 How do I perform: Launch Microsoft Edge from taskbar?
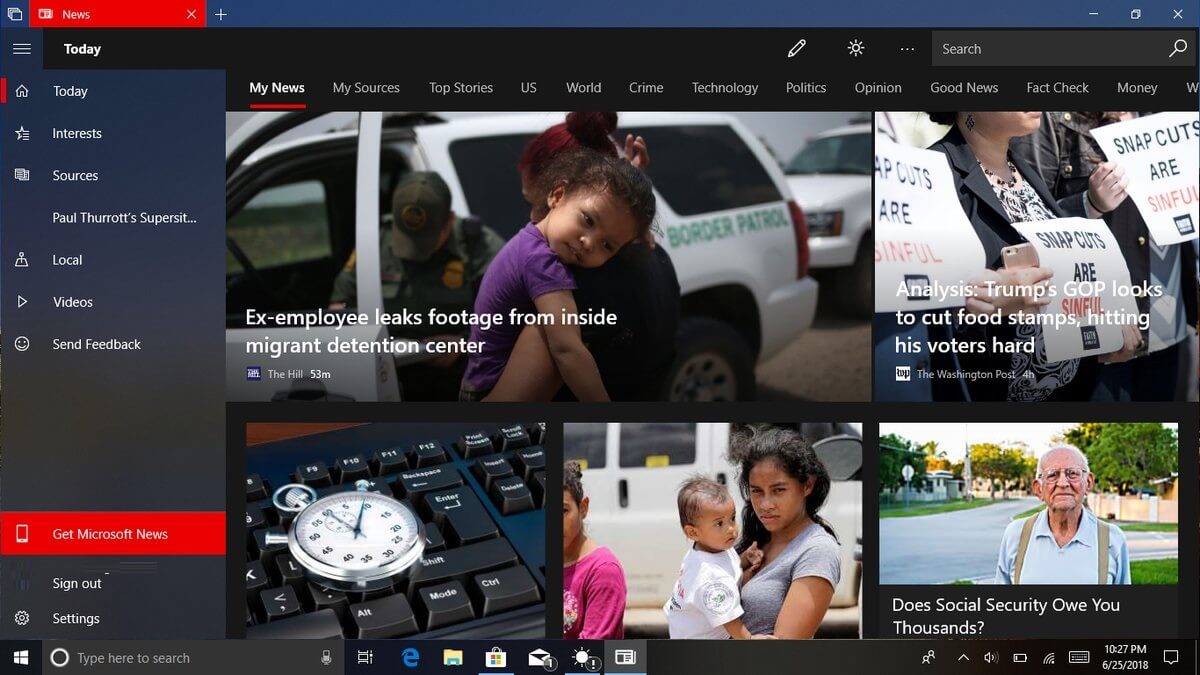click(410, 658)
